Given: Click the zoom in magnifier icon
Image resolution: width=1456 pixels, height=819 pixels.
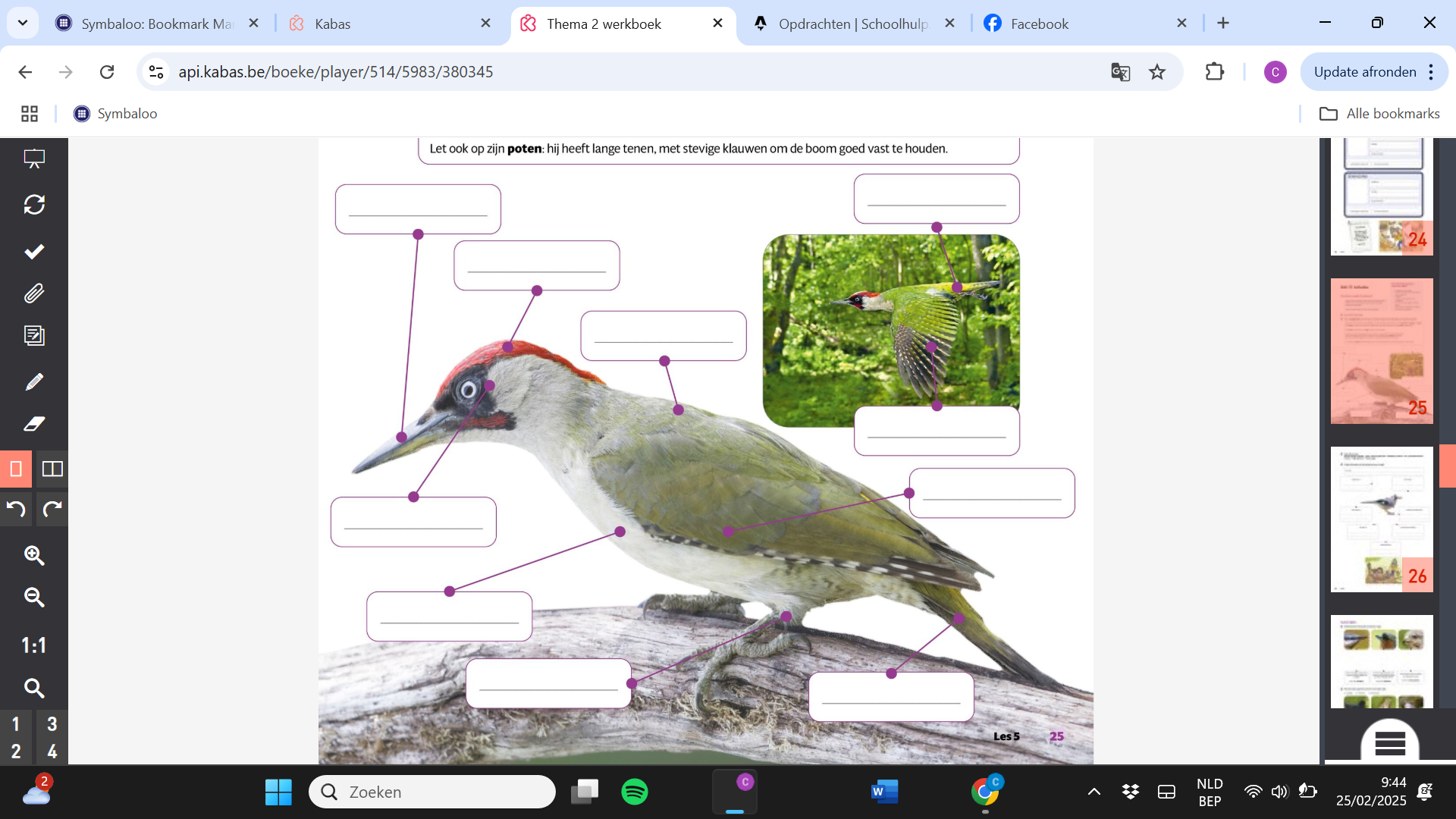Looking at the screenshot, I should coord(34,556).
